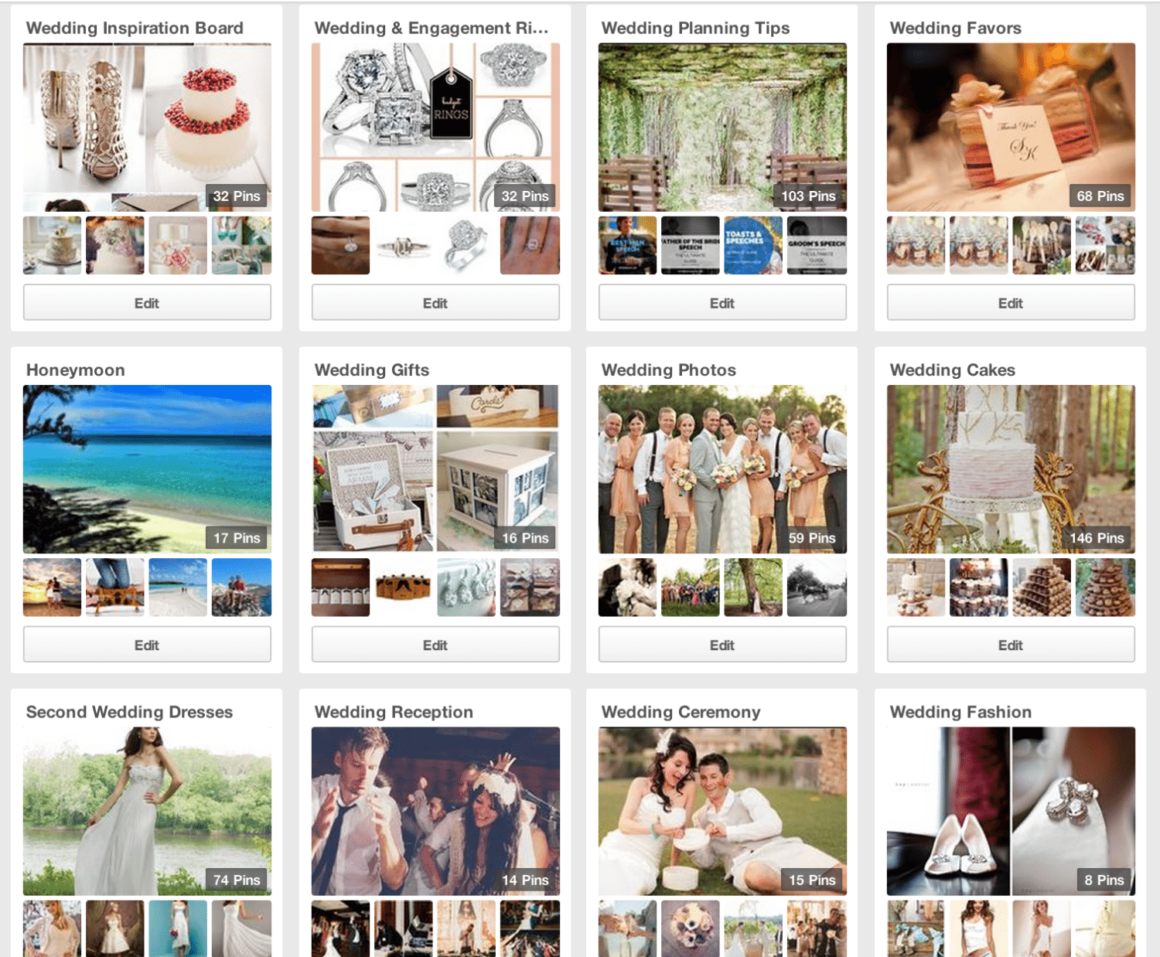The width and height of the screenshot is (1160, 957).
Task: Open the Wedding Fashion board title
Action: [x=960, y=712]
